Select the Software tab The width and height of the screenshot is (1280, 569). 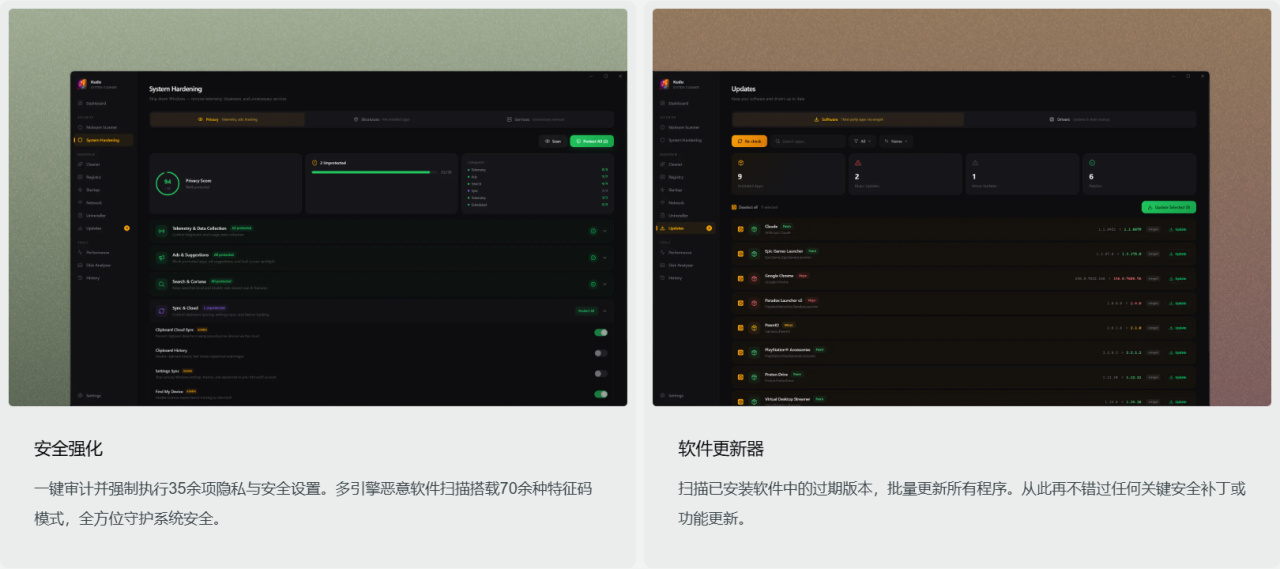tap(848, 119)
